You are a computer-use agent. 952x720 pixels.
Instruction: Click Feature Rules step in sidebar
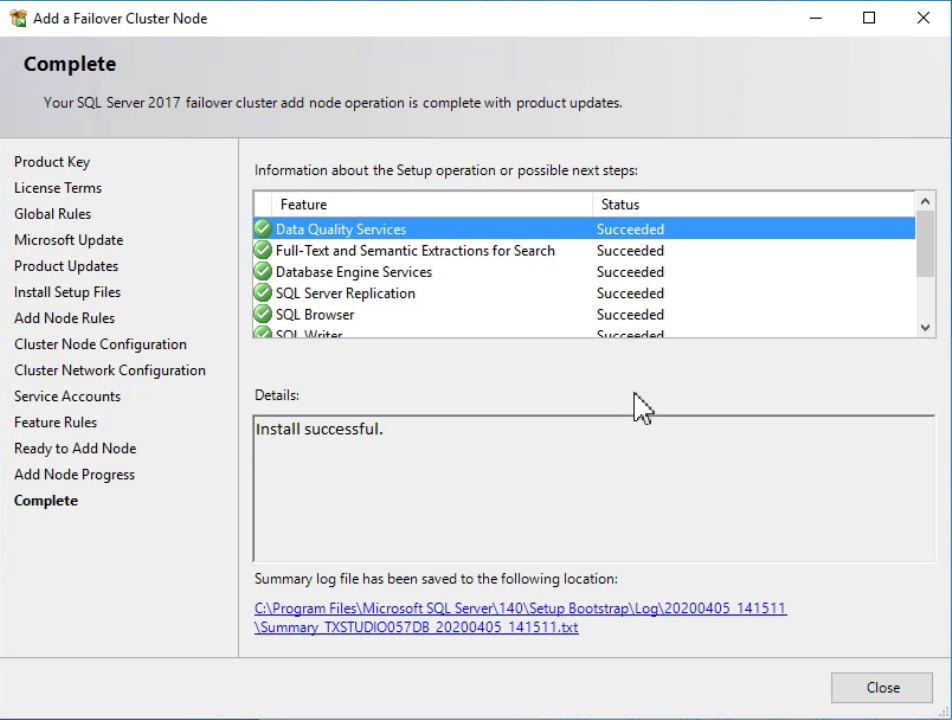click(x=55, y=423)
